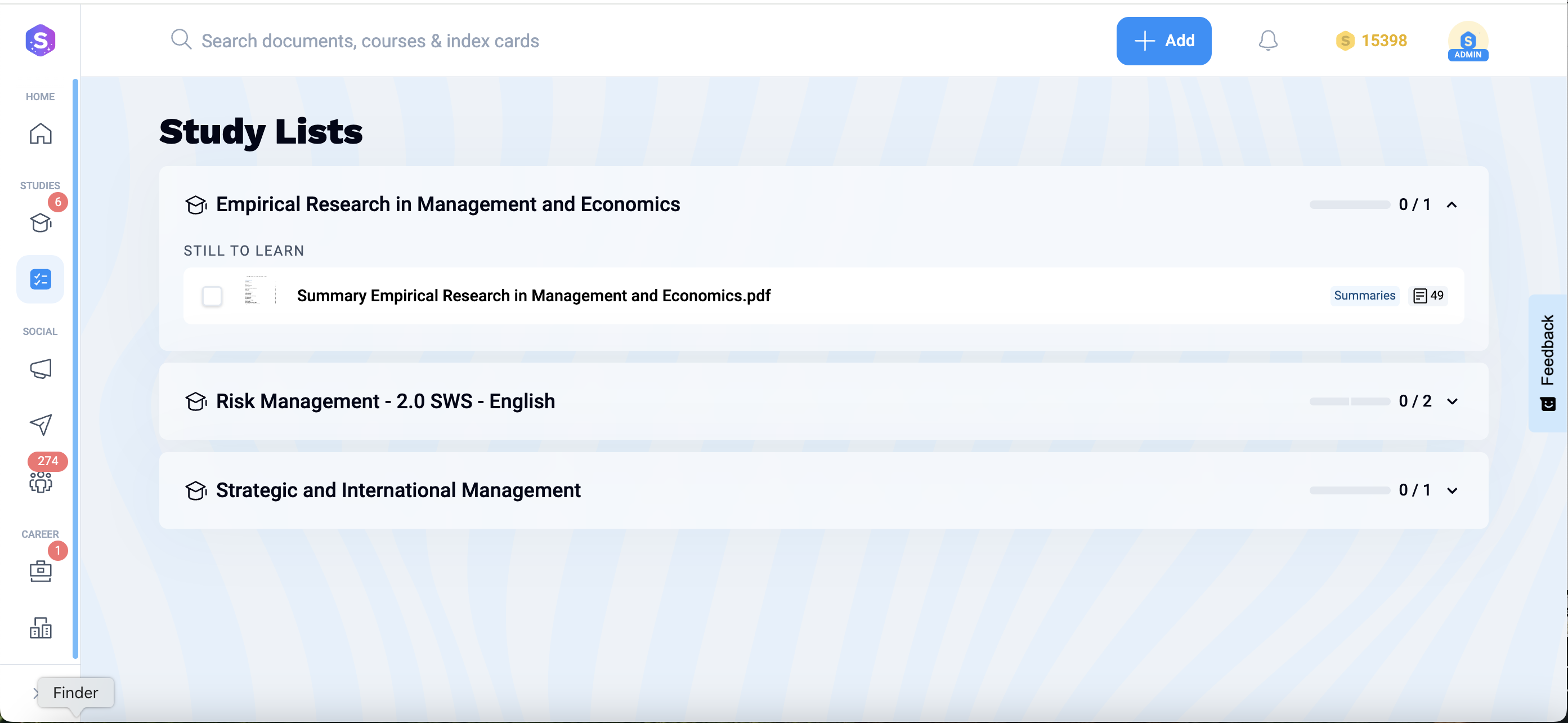
Task: Expand the Risk Management study list
Action: [x=1453, y=401]
